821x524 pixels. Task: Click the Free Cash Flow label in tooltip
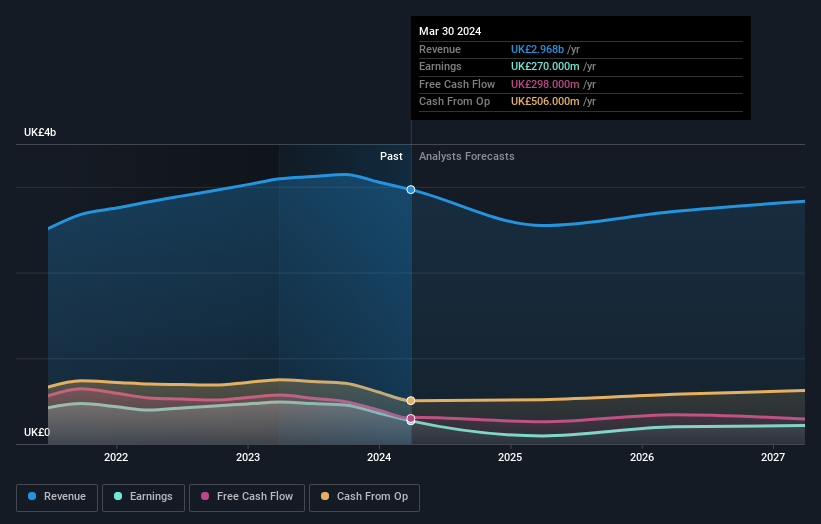tap(457, 84)
